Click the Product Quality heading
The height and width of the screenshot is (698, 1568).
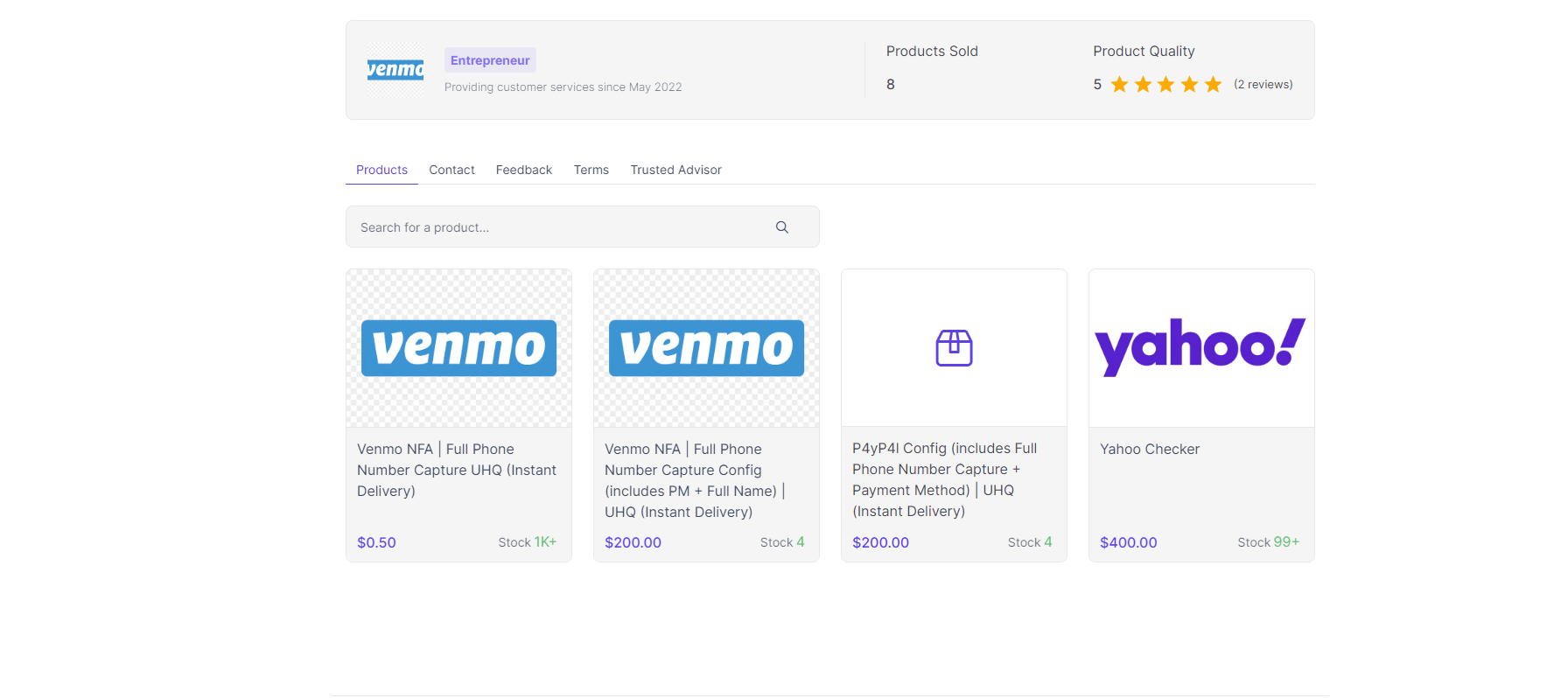pos(1144,52)
